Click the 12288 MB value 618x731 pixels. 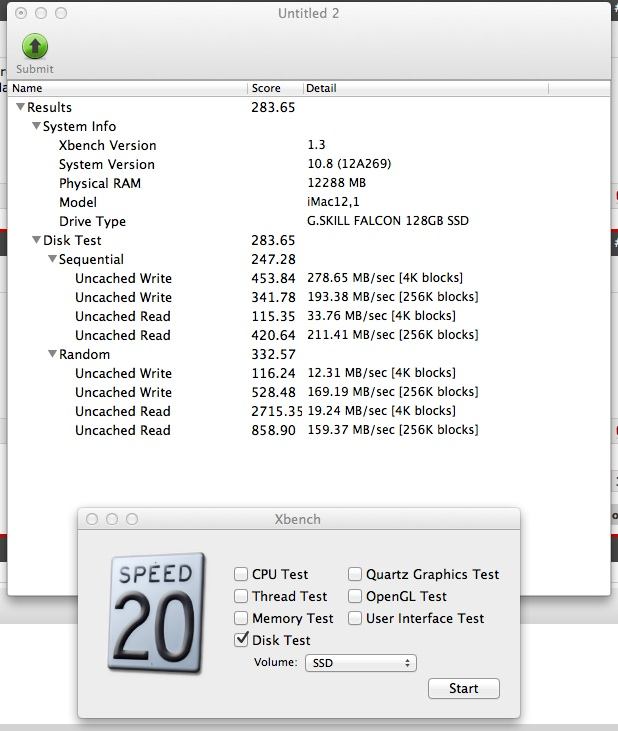coord(336,183)
